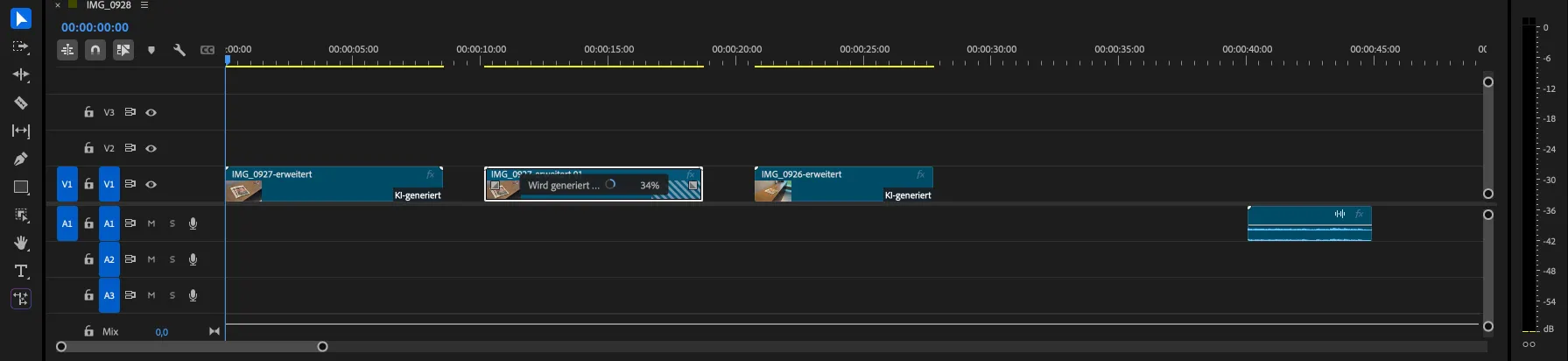Toggle lock on the Mix track

[x=88, y=331]
